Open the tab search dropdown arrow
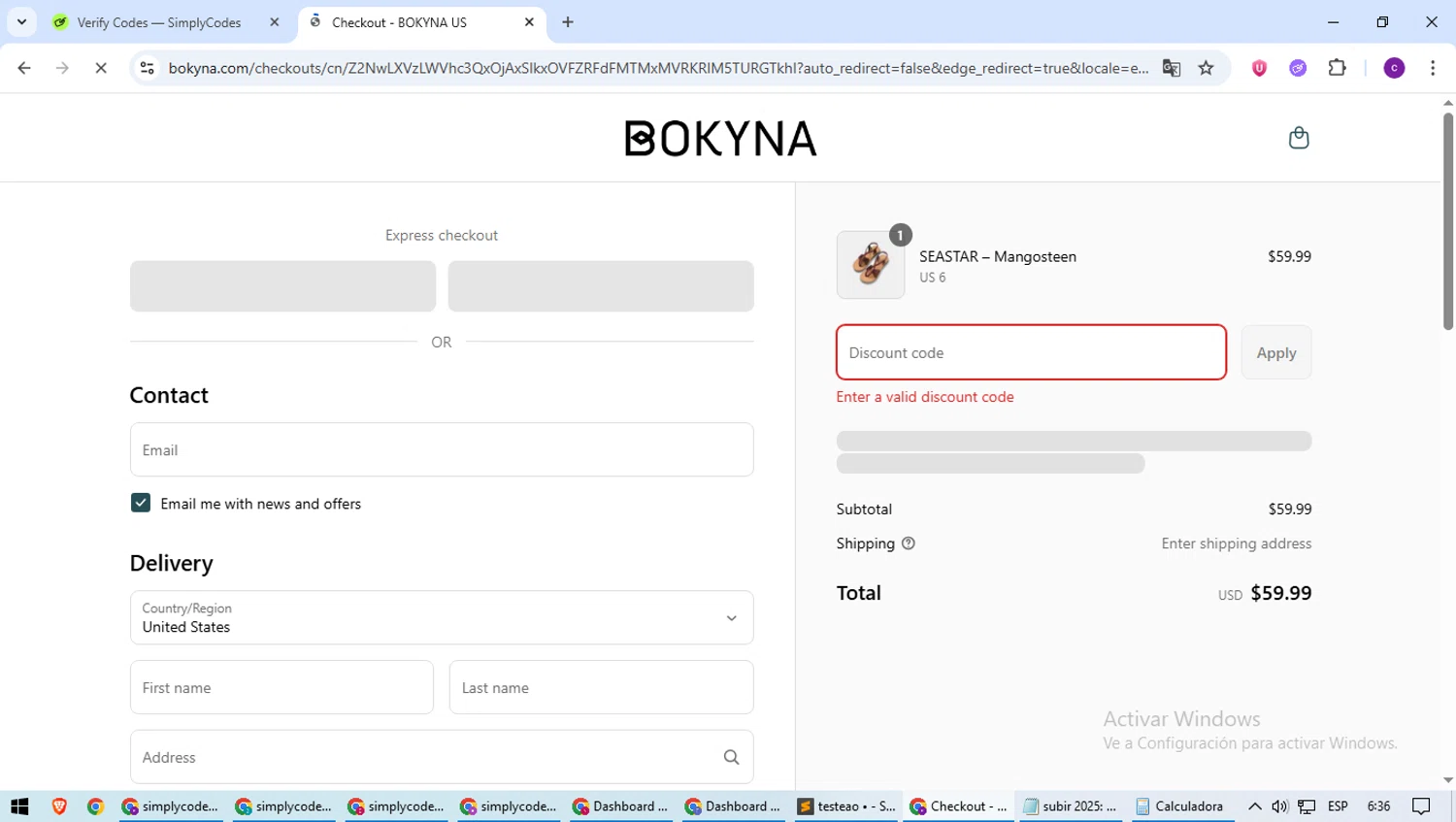Screen dimensions: 1456x822 [21, 22]
